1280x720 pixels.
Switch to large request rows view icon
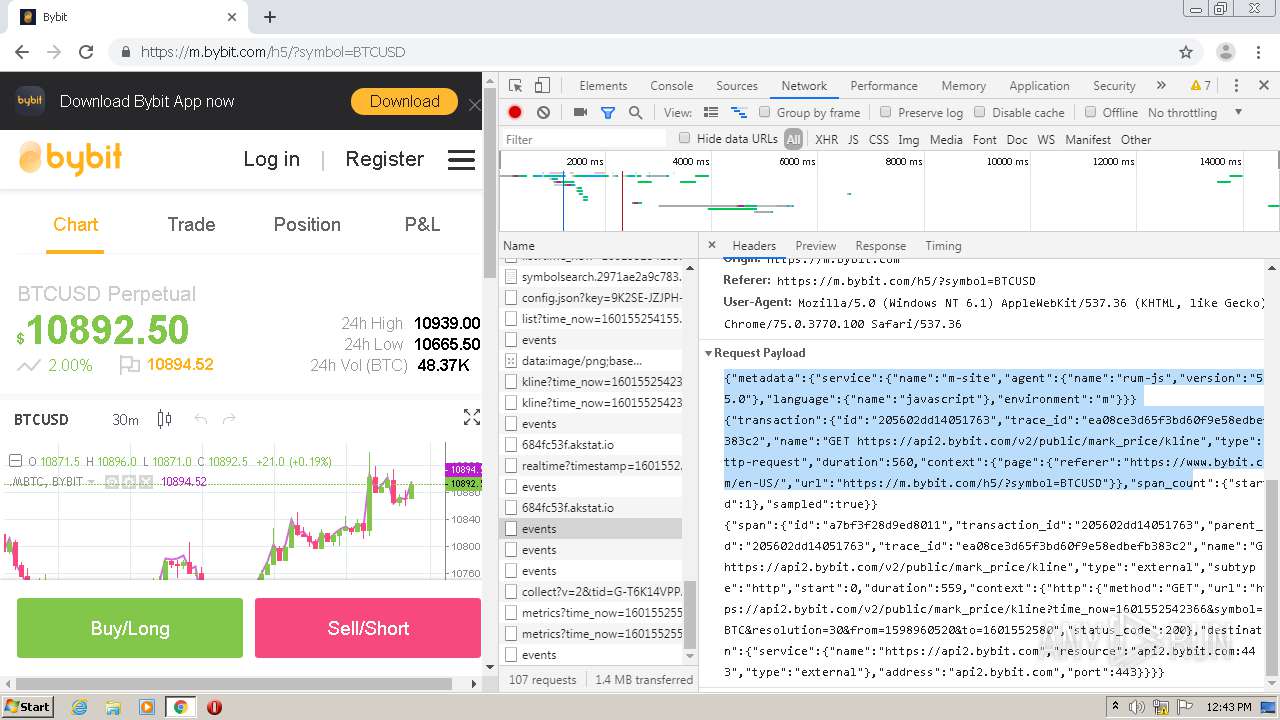(x=711, y=113)
